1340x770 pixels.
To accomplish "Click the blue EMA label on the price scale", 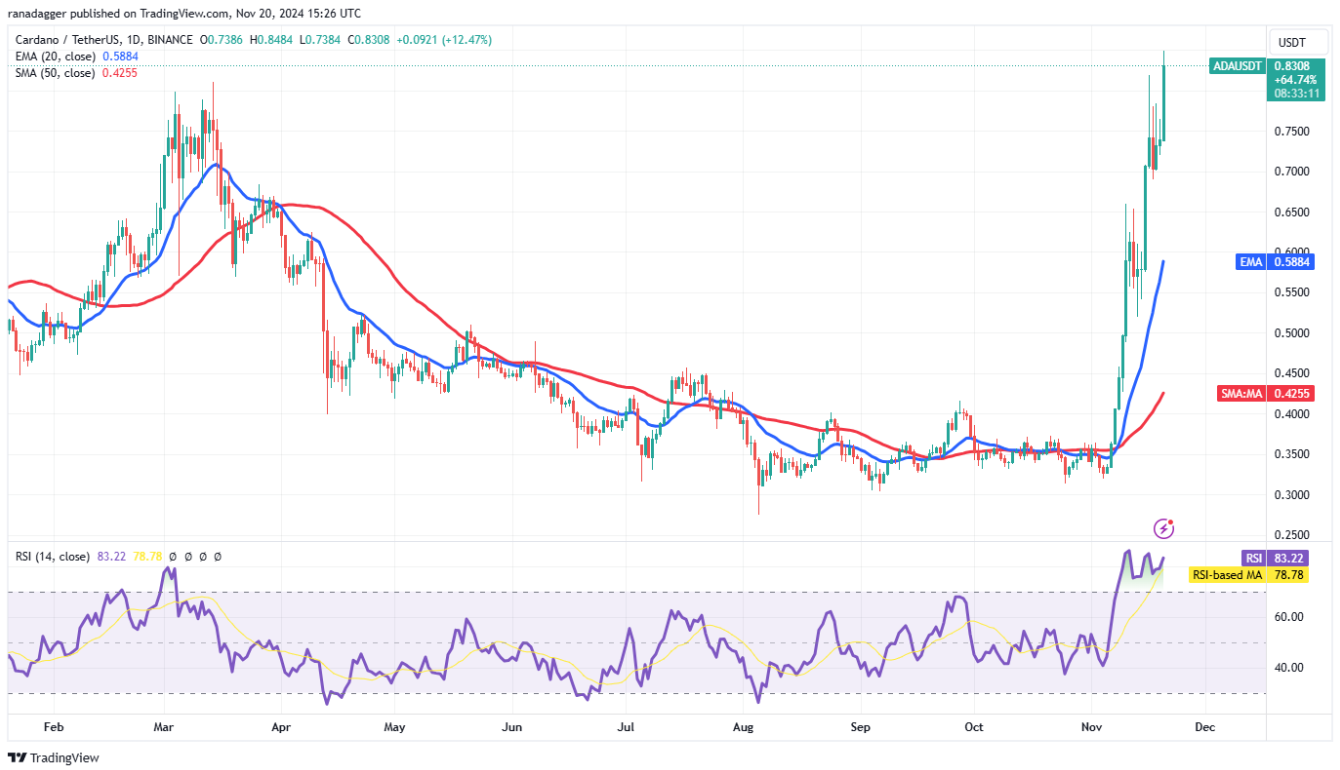I will [1250, 261].
